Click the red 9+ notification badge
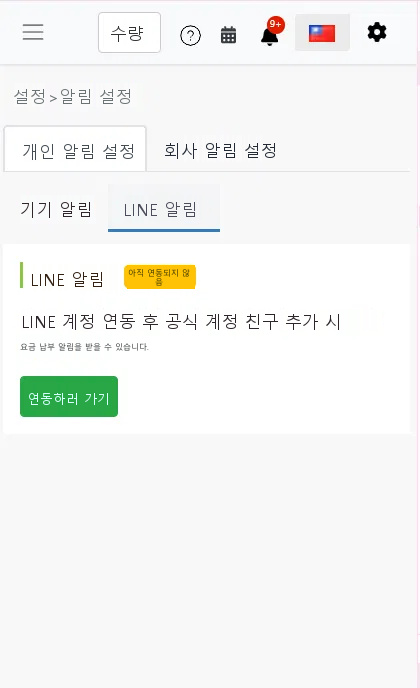This screenshot has height=688, width=420. click(276, 24)
